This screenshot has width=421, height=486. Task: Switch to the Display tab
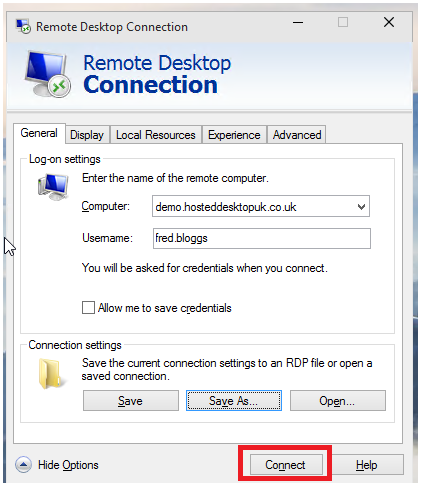pyautogui.click(x=87, y=135)
